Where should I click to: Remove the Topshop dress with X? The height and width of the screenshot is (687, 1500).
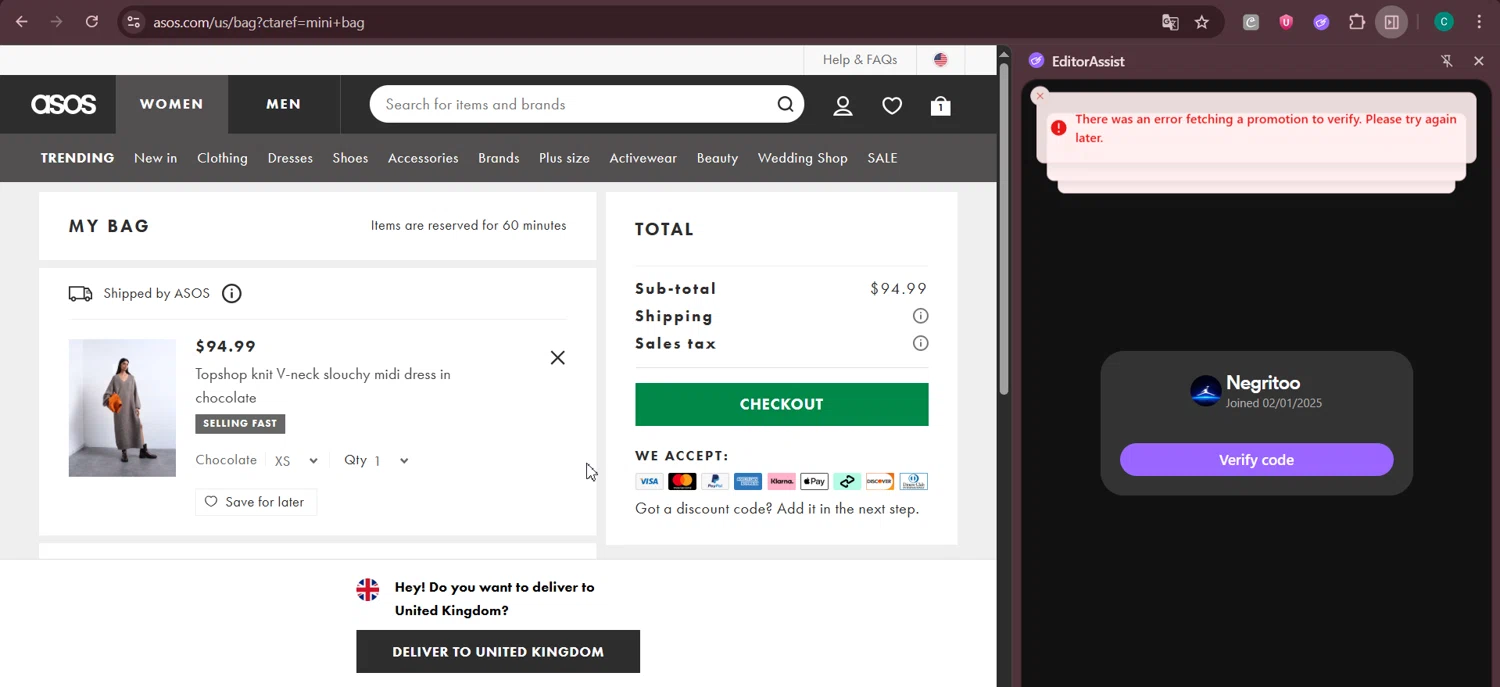[x=558, y=357]
